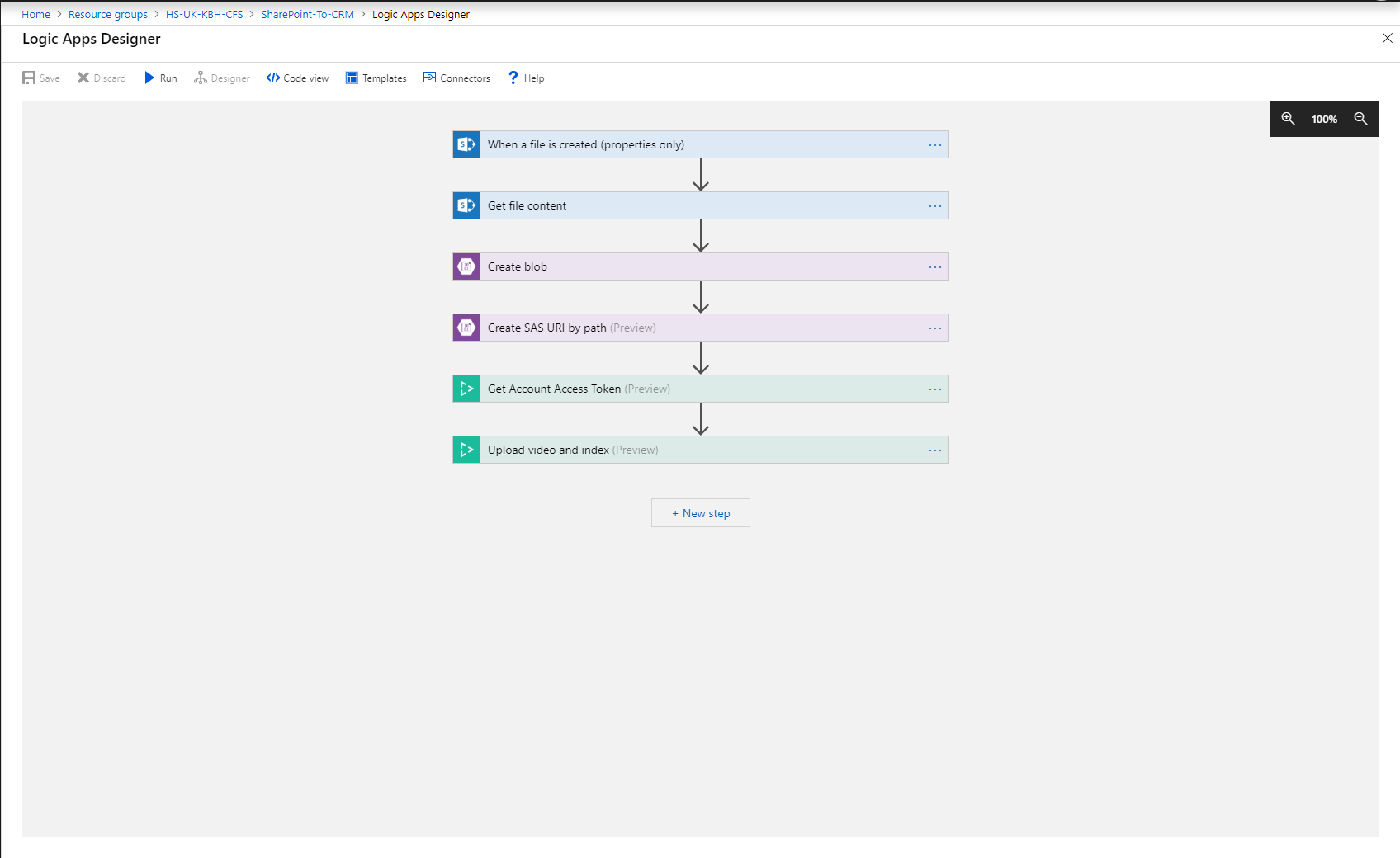Insert step via arrow below 'Get file content'
Screen dimensions: 1400x858
pos(701,236)
